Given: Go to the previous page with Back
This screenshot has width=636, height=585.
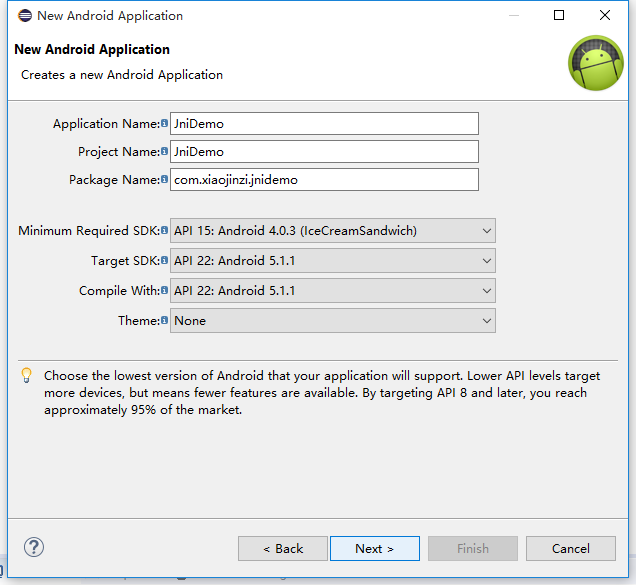Looking at the screenshot, I should coord(283,548).
